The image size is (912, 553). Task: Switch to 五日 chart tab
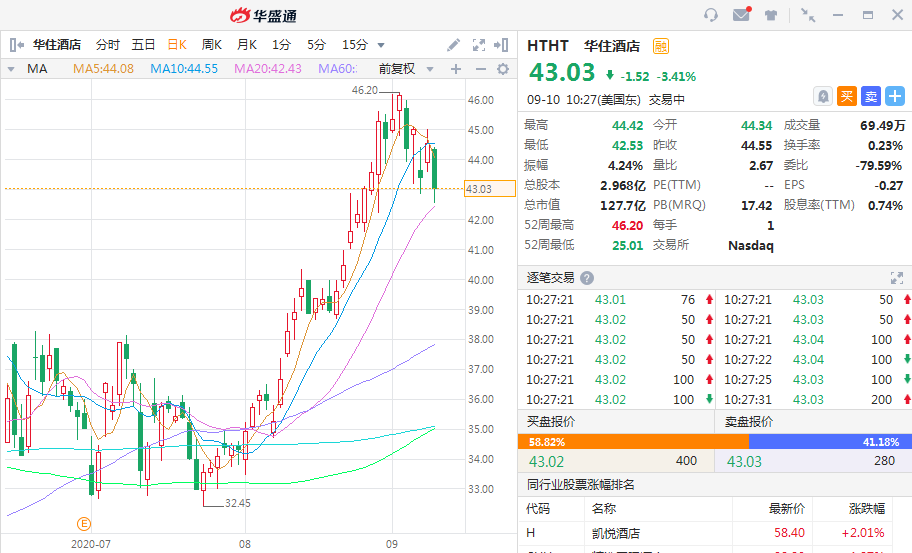click(x=143, y=45)
